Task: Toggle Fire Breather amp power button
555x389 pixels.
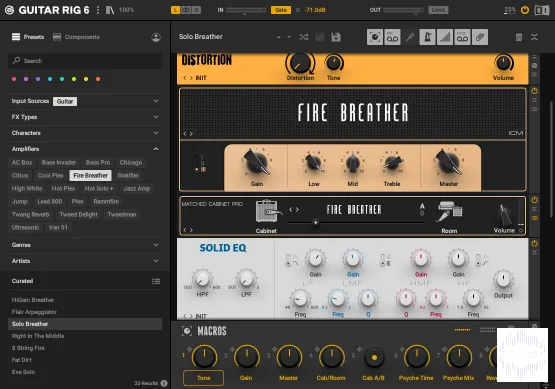Action: (534, 91)
